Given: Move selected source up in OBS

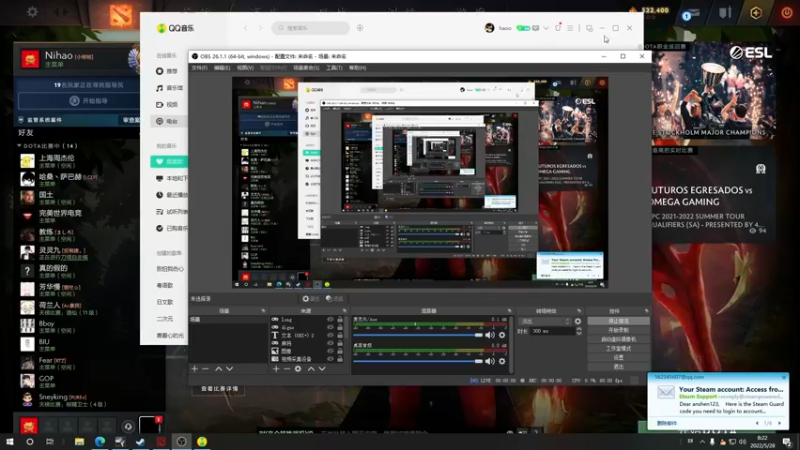Looking at the screenshot, I should pos(311,369).
